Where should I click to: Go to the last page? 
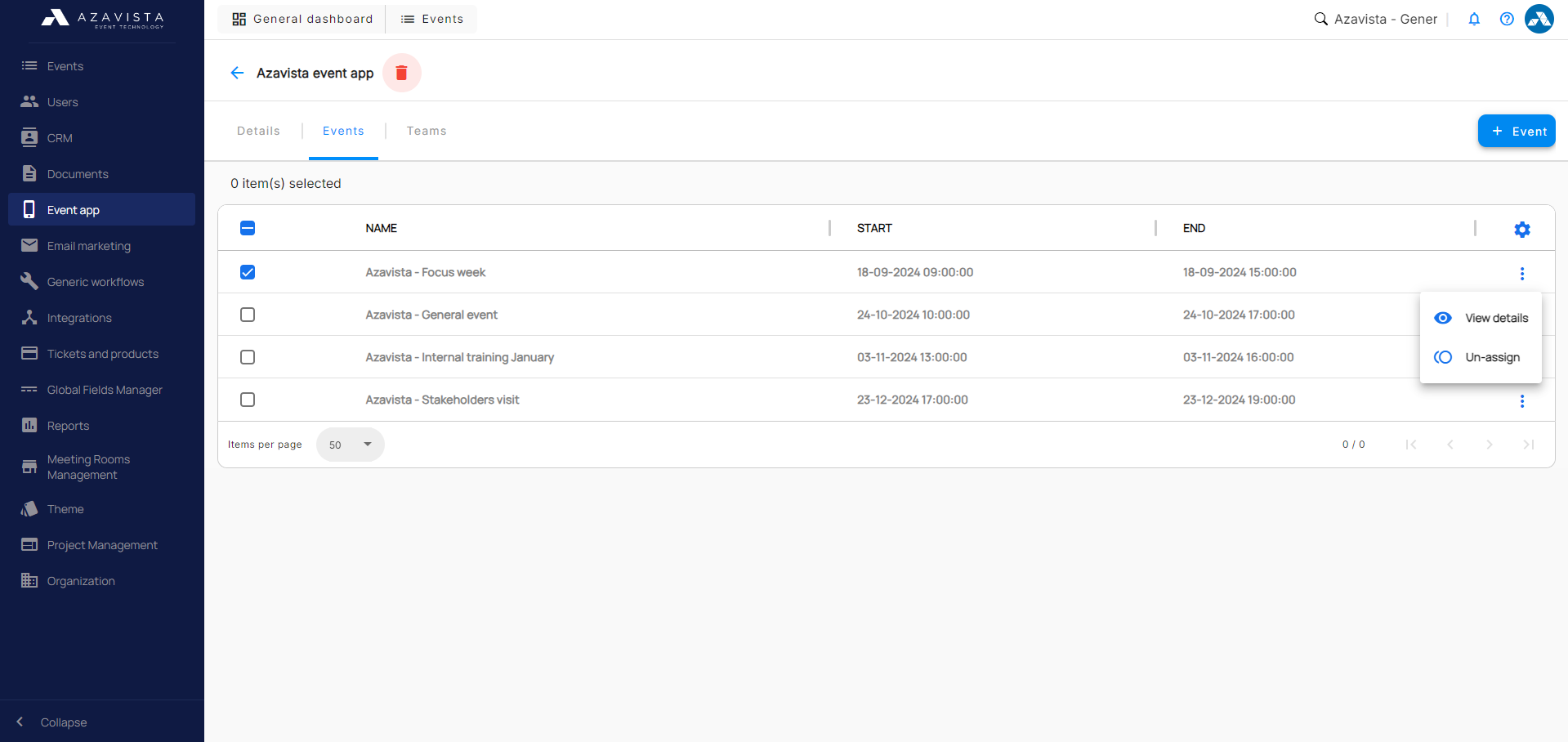coord(1528,445)
